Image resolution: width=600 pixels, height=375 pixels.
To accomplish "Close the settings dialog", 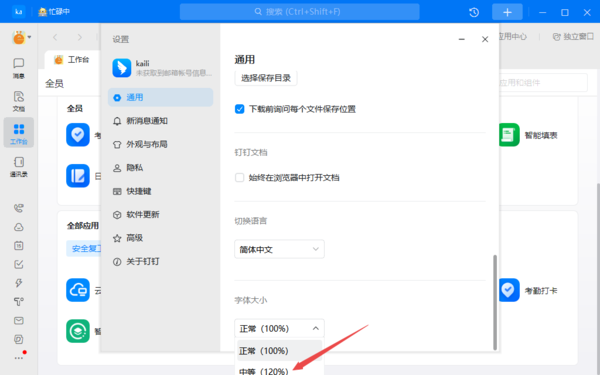I will (485, 39).
